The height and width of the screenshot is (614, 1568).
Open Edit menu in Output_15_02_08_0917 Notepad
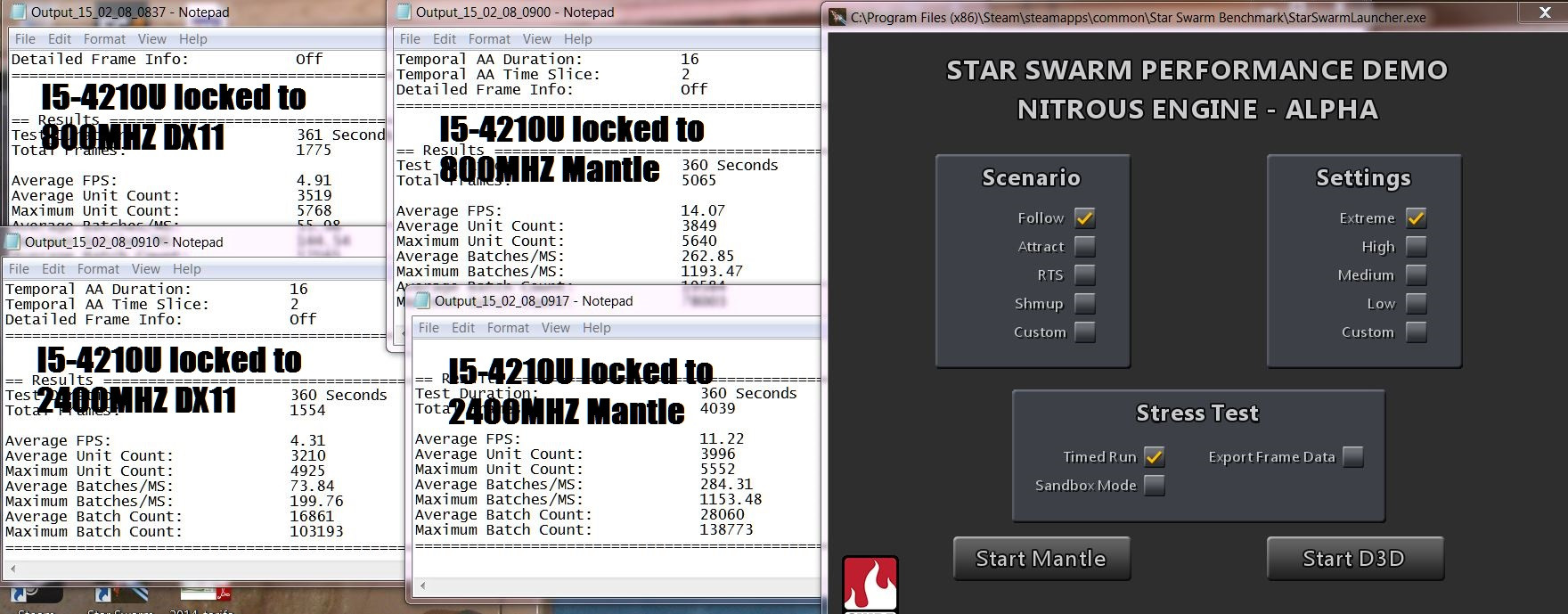[463, 328]
